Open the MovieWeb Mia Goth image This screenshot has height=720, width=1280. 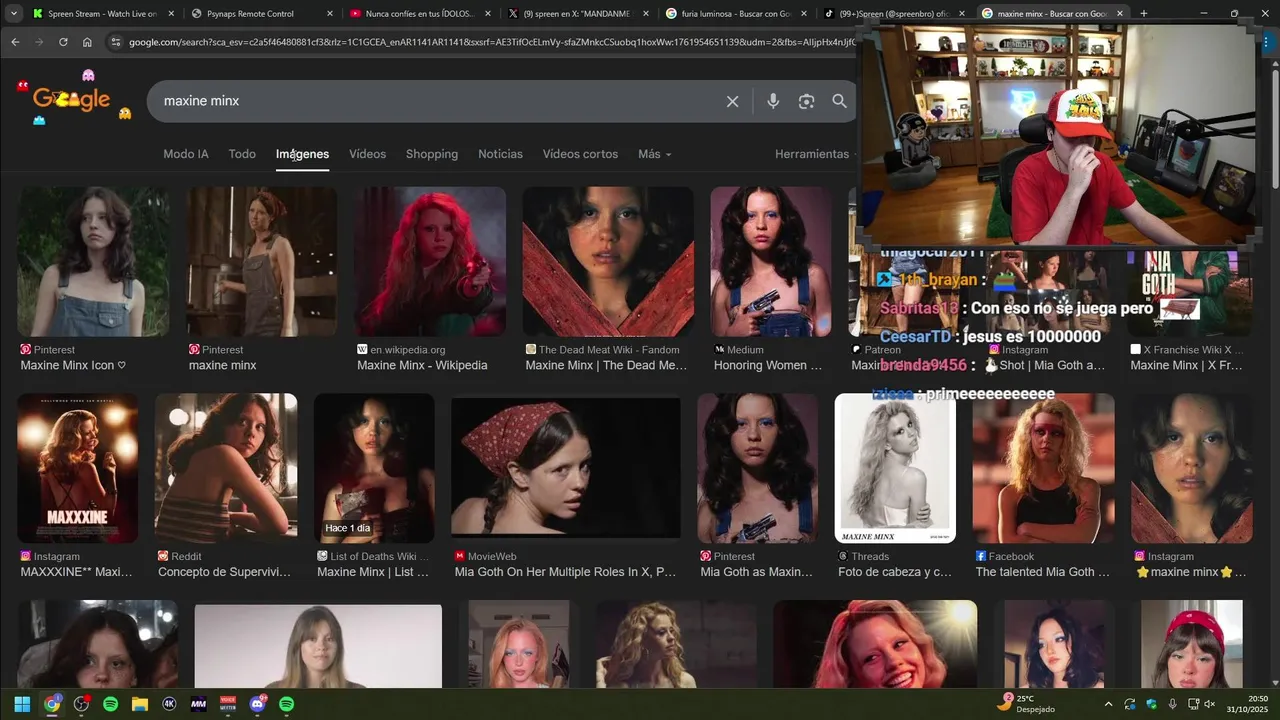[566, 466]
